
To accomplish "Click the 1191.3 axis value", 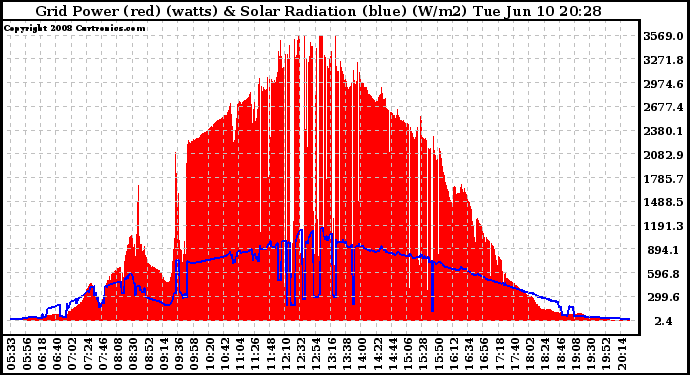I will click(x=663, y=226).
